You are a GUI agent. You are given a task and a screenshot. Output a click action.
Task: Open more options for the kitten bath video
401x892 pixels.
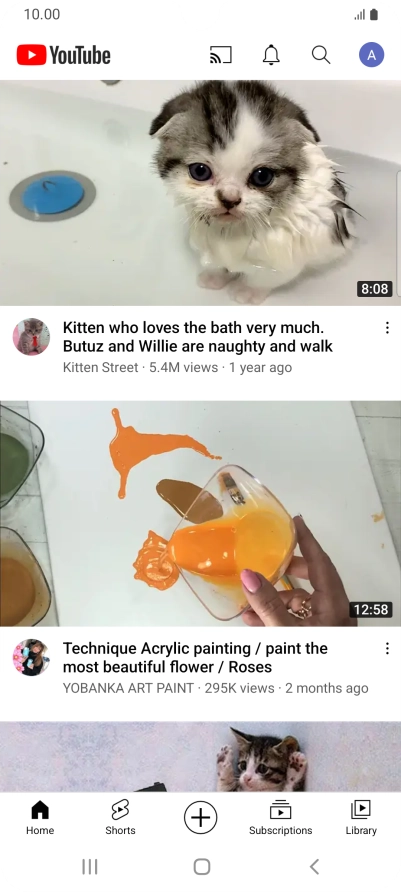point(387,328)
